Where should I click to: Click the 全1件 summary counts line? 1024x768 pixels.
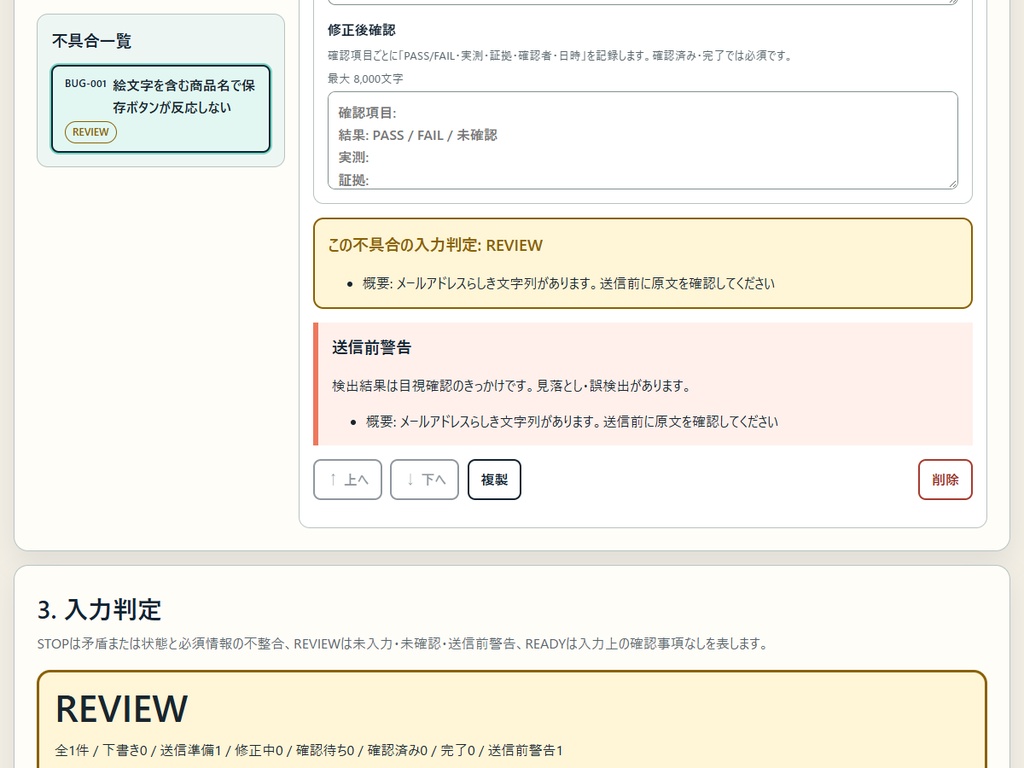pyautogui.click(x=309, y=750)
